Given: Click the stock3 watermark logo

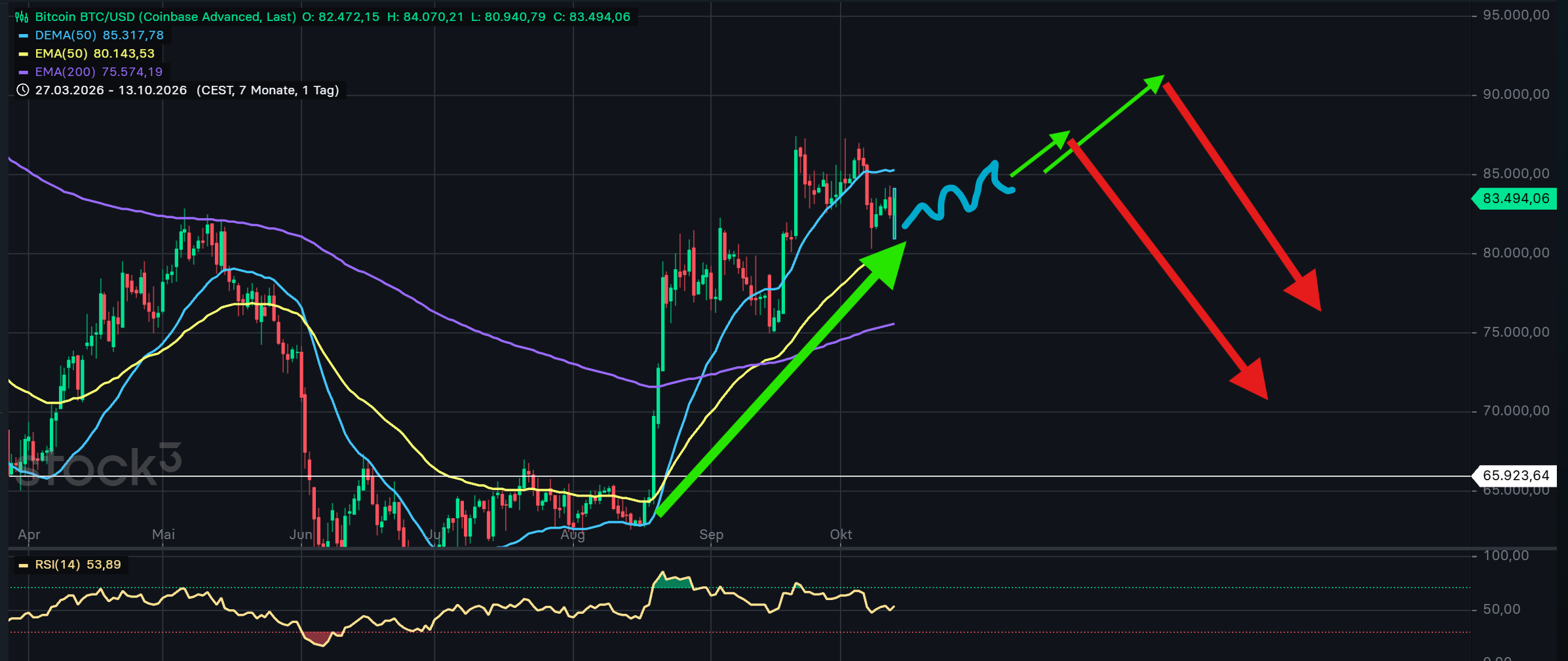Looking at the screenshot, I should pyautogui.click(x=97, y=465).
